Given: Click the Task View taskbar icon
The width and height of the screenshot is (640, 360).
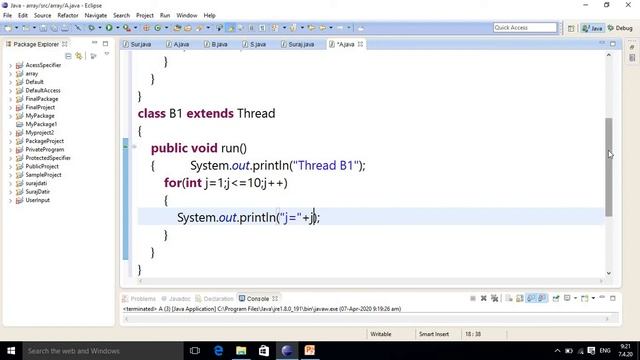Looking at the screenshot, I should (195, 351).
